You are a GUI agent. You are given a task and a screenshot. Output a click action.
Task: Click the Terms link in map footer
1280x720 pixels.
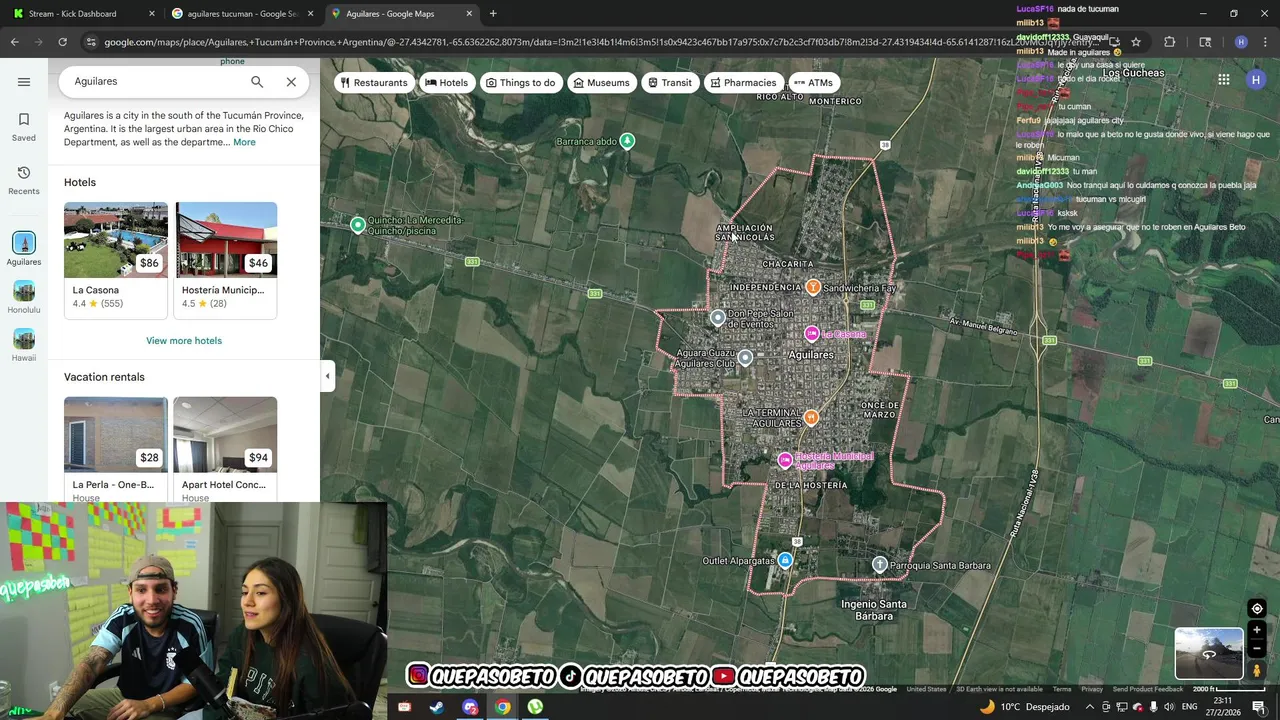click(x=1062, y=689)
